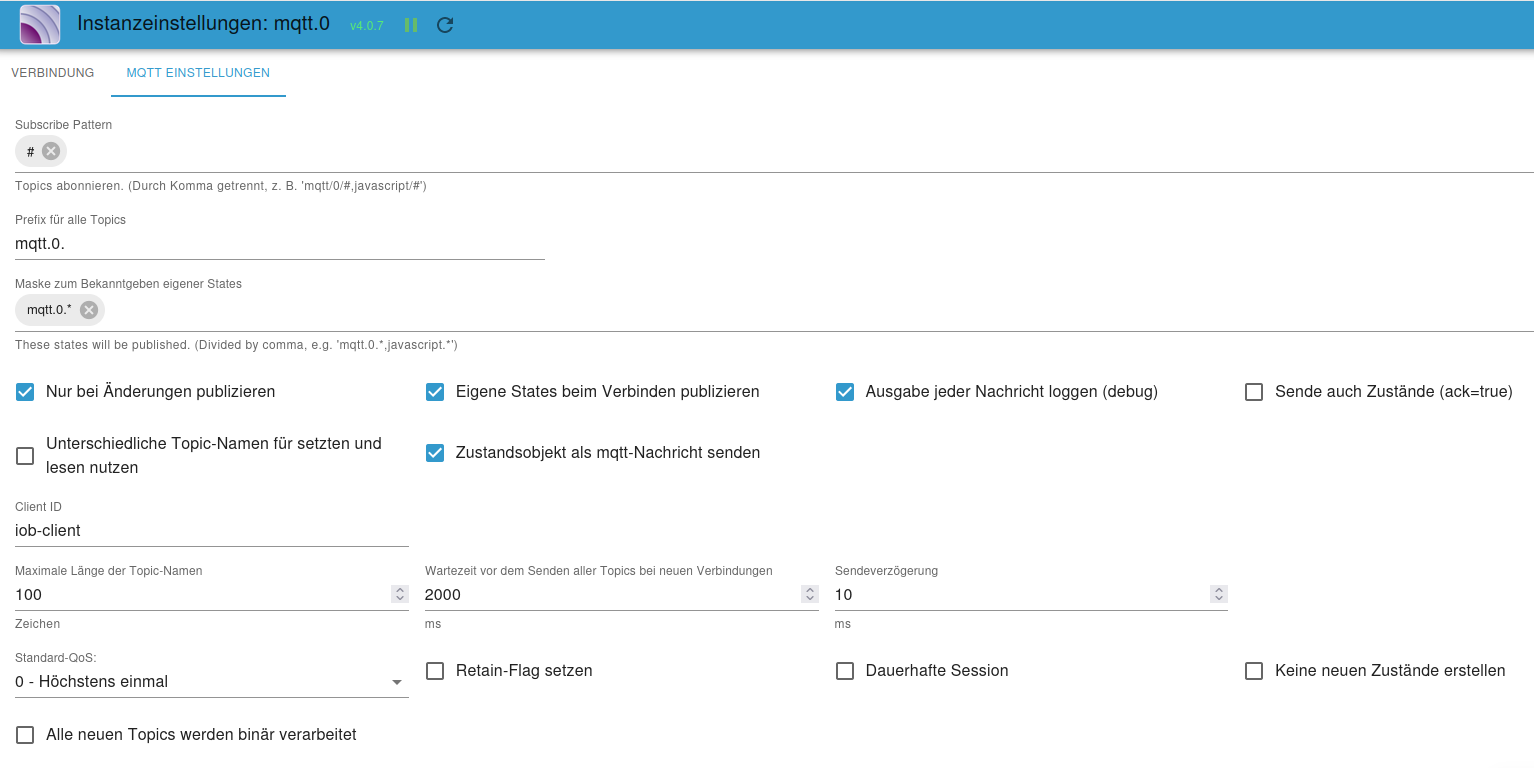Click the stepper on Sendeverzögerung field

1219,594
